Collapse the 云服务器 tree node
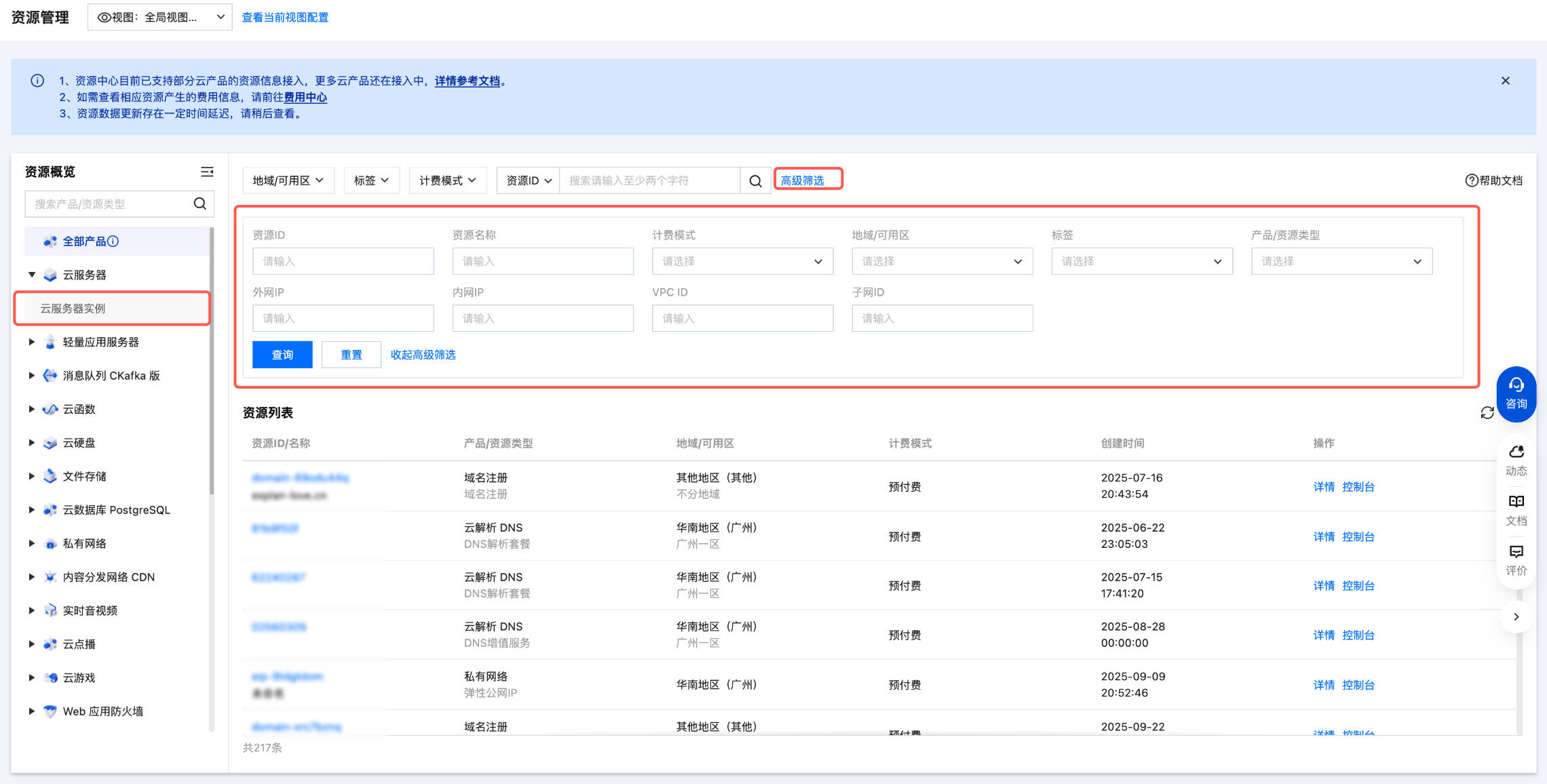The image size is (1547, 784). click(32, 275)
